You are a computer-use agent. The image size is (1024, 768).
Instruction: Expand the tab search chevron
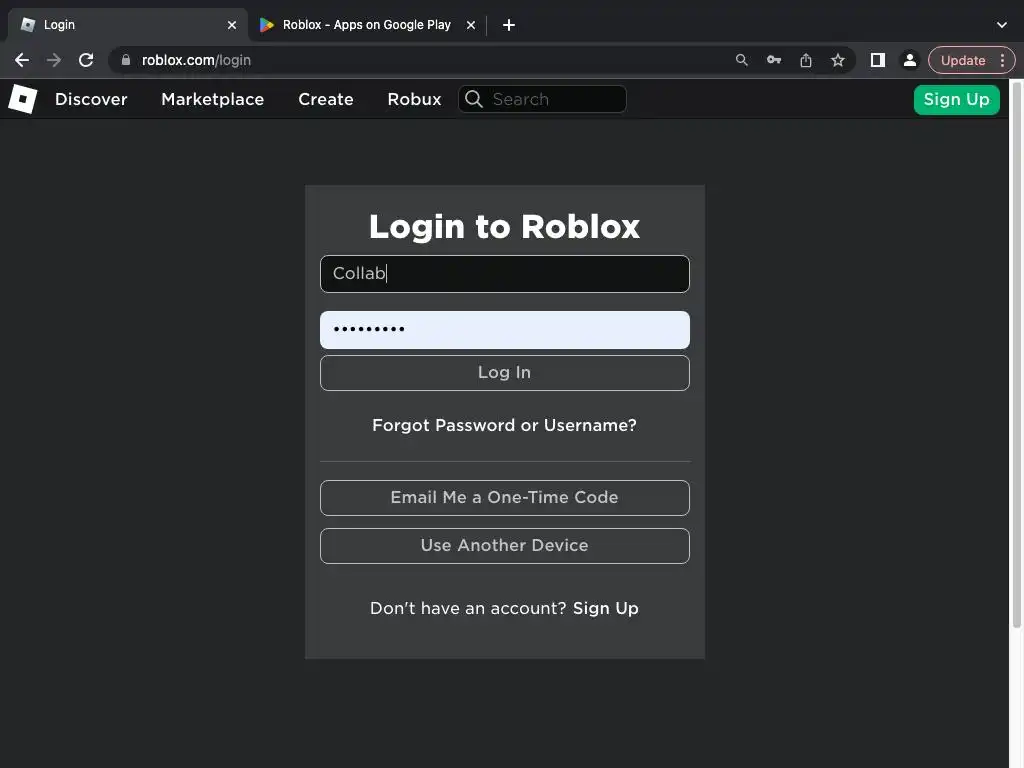click(1002, 25)
